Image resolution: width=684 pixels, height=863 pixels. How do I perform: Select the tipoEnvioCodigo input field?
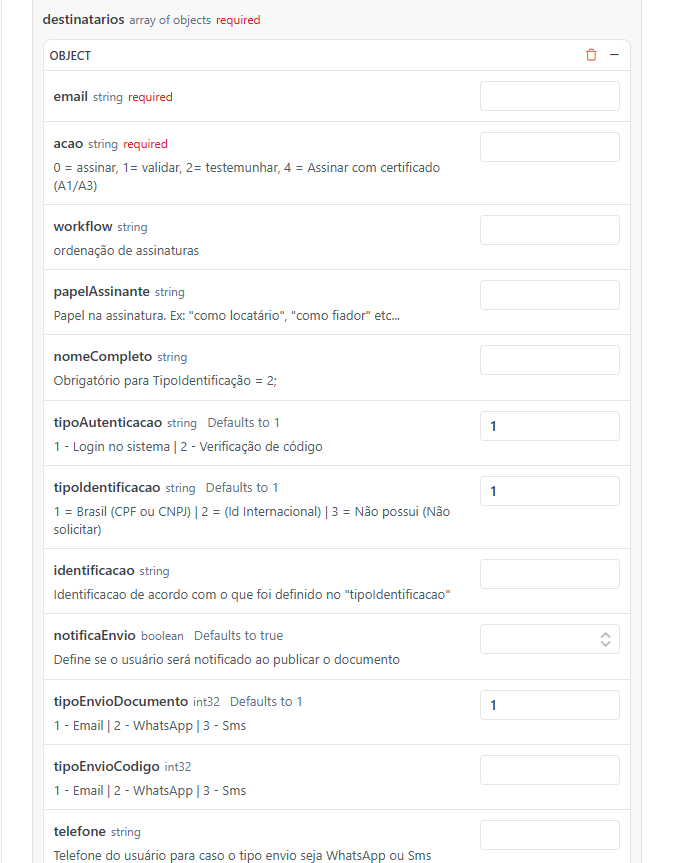pyautogui.click(x=550, y=770)
